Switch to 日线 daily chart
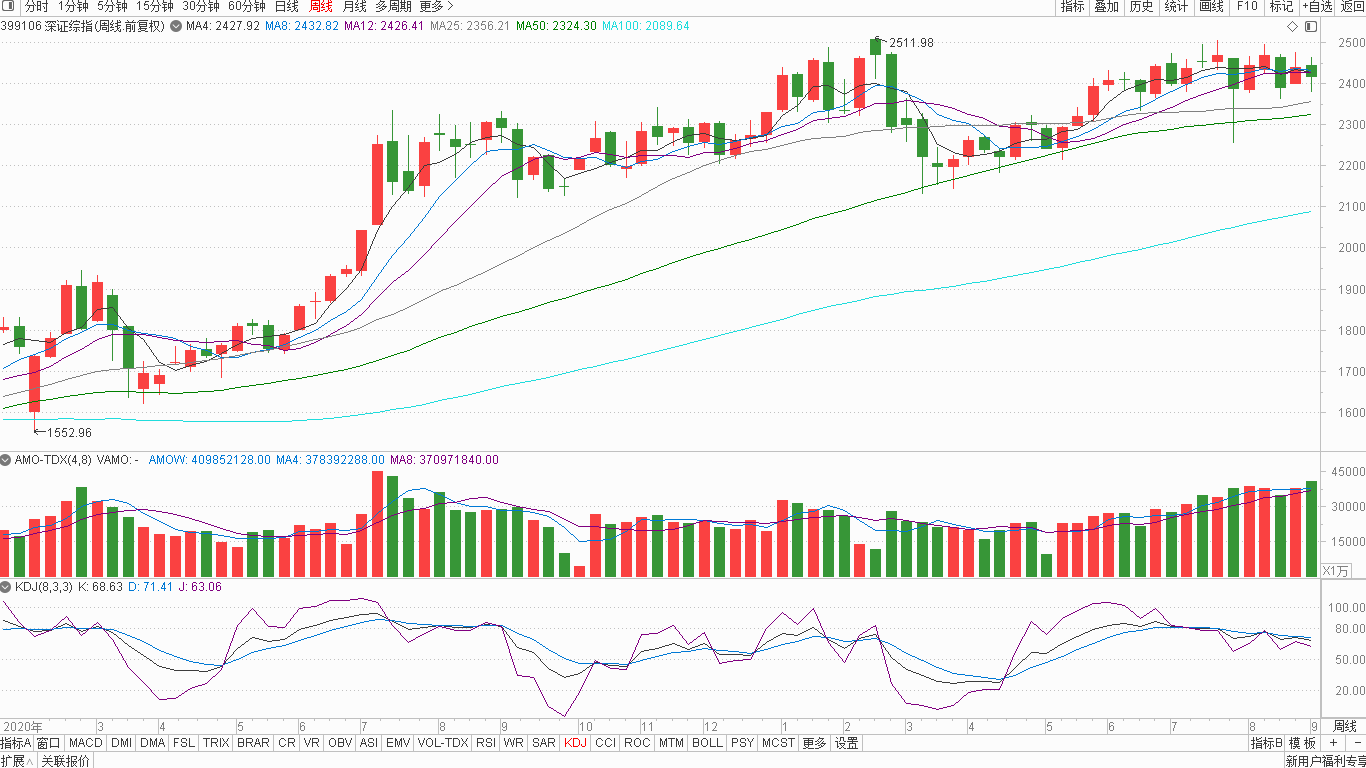Screen dimensions: 1366x768 287,6
